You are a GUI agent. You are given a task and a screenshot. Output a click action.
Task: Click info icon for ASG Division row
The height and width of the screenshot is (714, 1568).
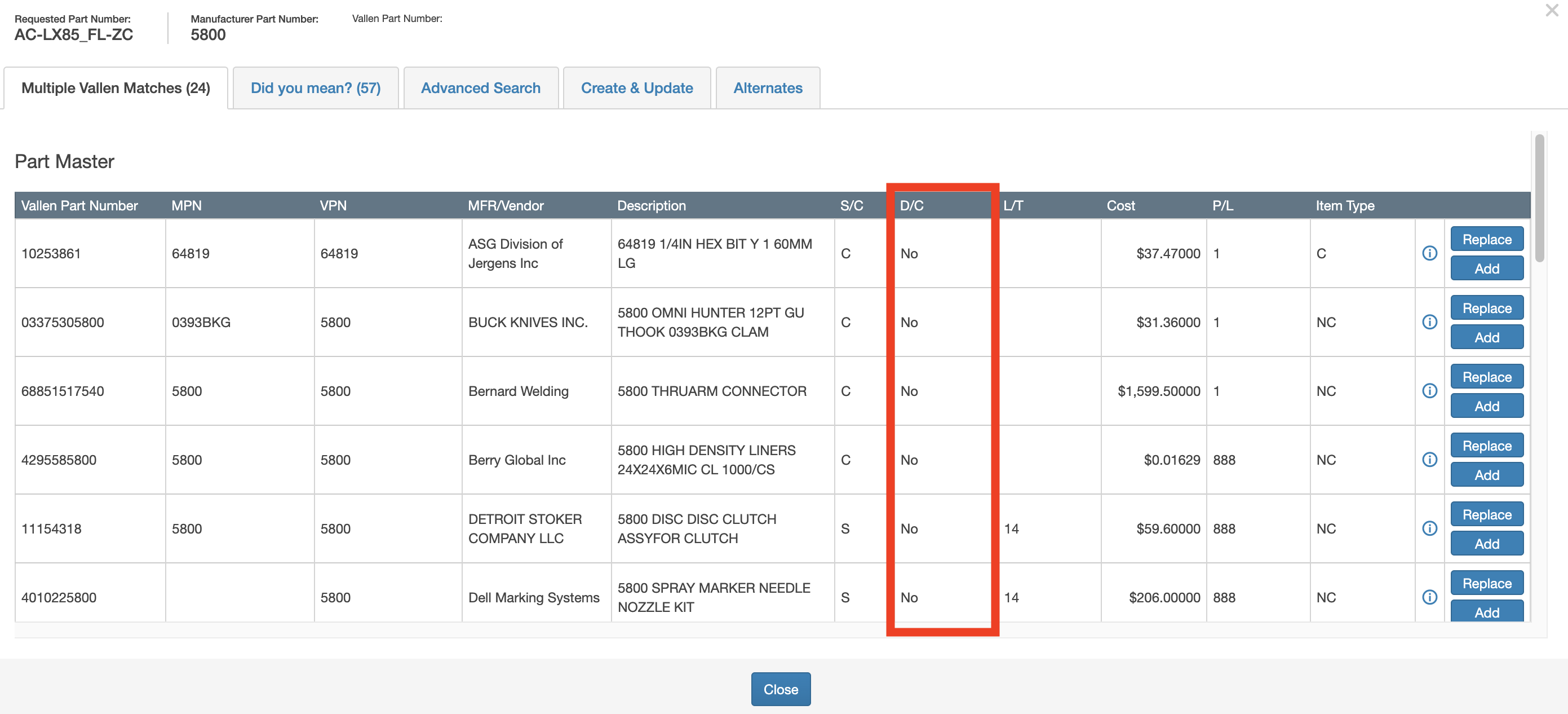[1429, 253]
